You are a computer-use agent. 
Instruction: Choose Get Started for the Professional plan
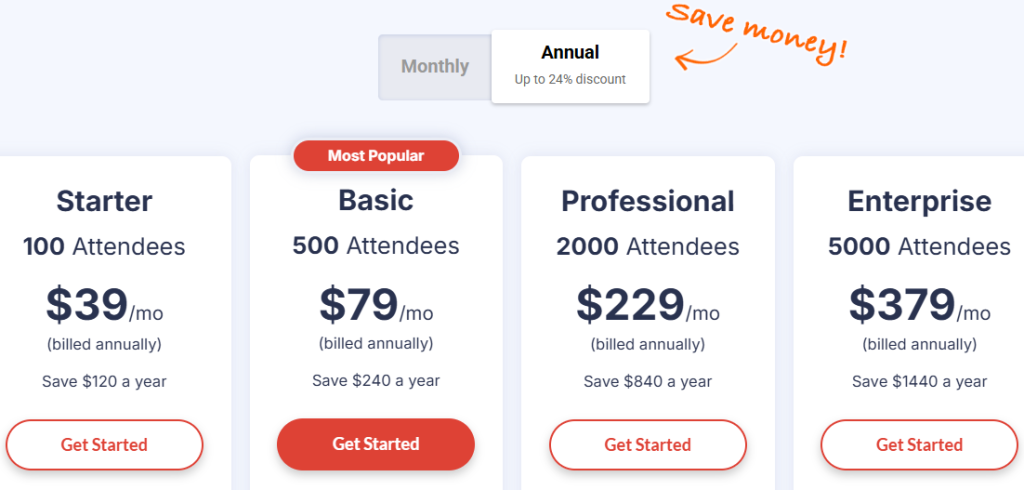click(x=648, y=445)
